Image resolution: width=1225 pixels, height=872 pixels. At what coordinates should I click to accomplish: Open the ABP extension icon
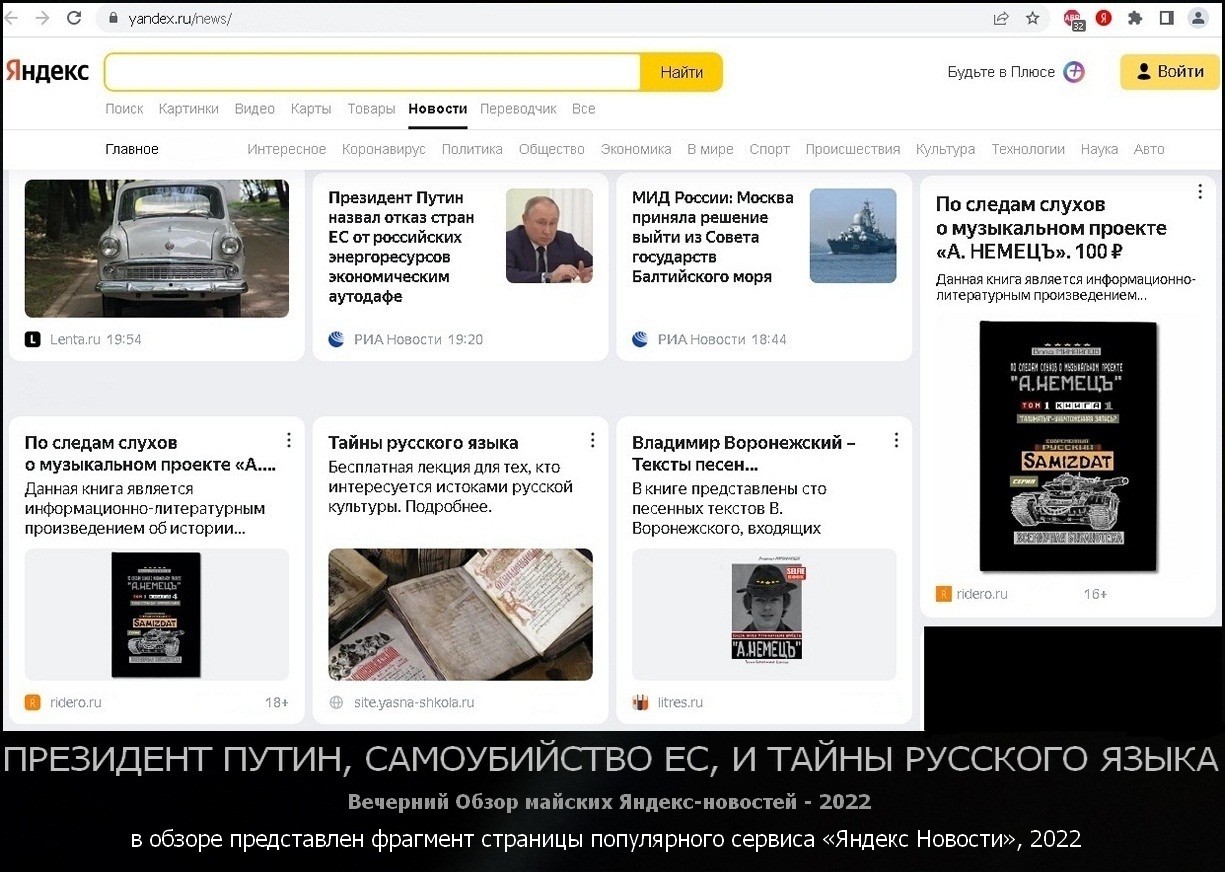coord(1073,19)
